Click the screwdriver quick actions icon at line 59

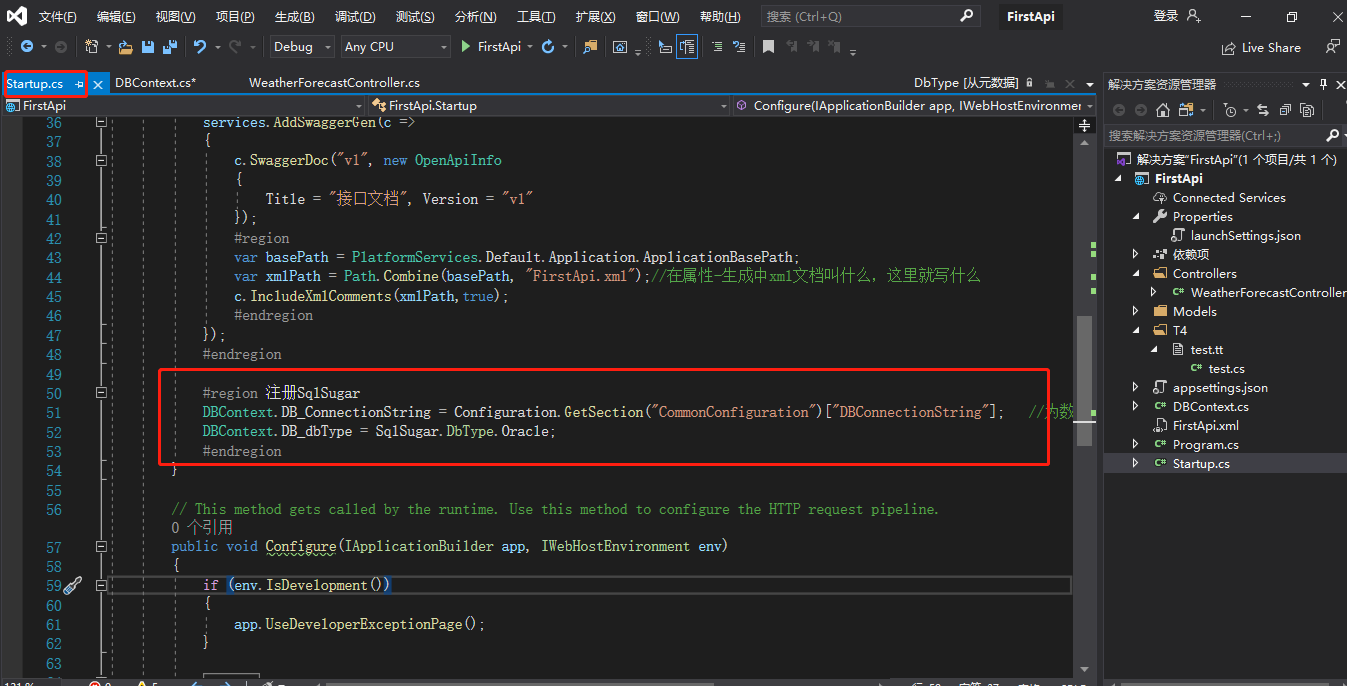tap(73, 585)
